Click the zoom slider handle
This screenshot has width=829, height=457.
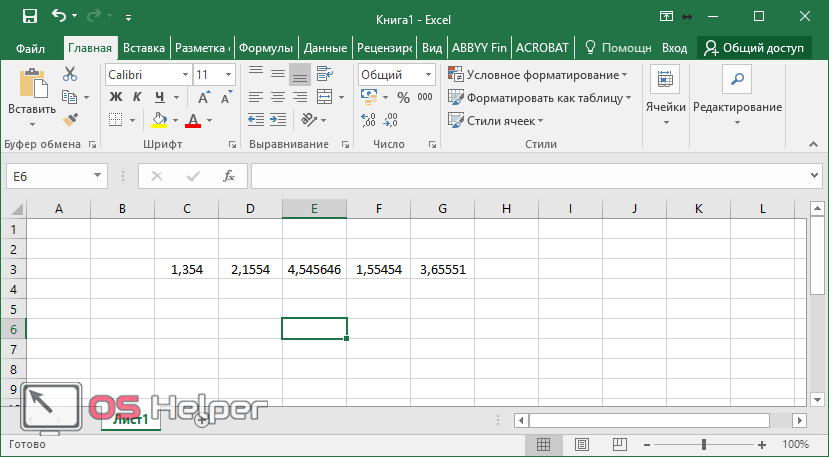point(704,444)
